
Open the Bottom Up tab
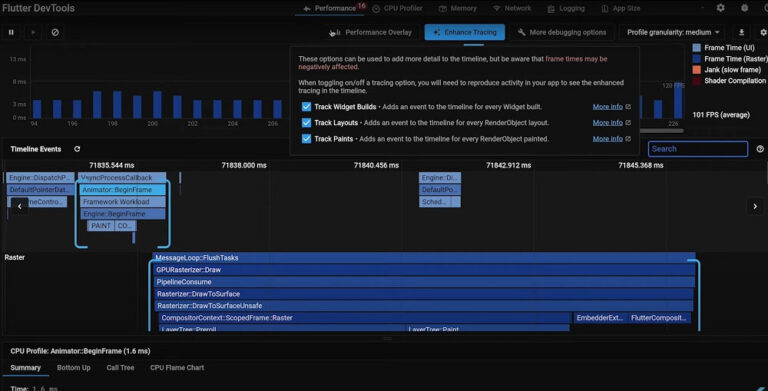[73, 367]
